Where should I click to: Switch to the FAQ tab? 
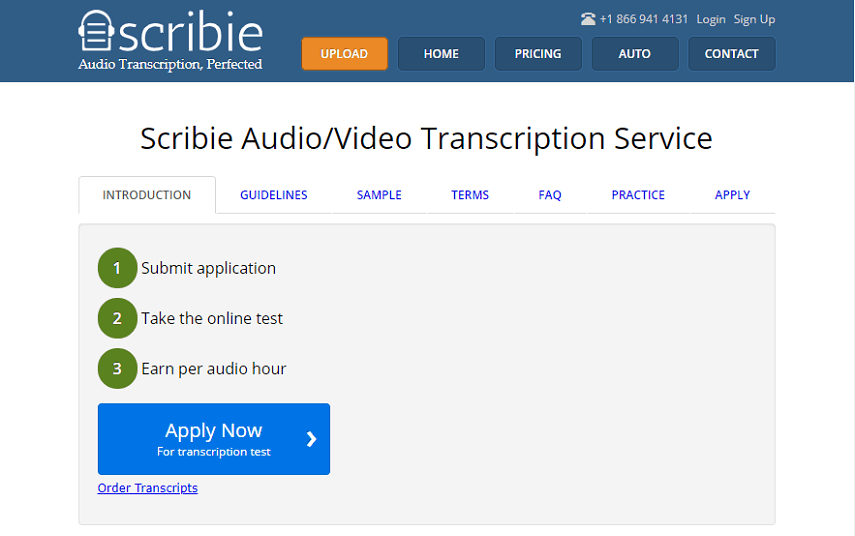coord(550,195)
